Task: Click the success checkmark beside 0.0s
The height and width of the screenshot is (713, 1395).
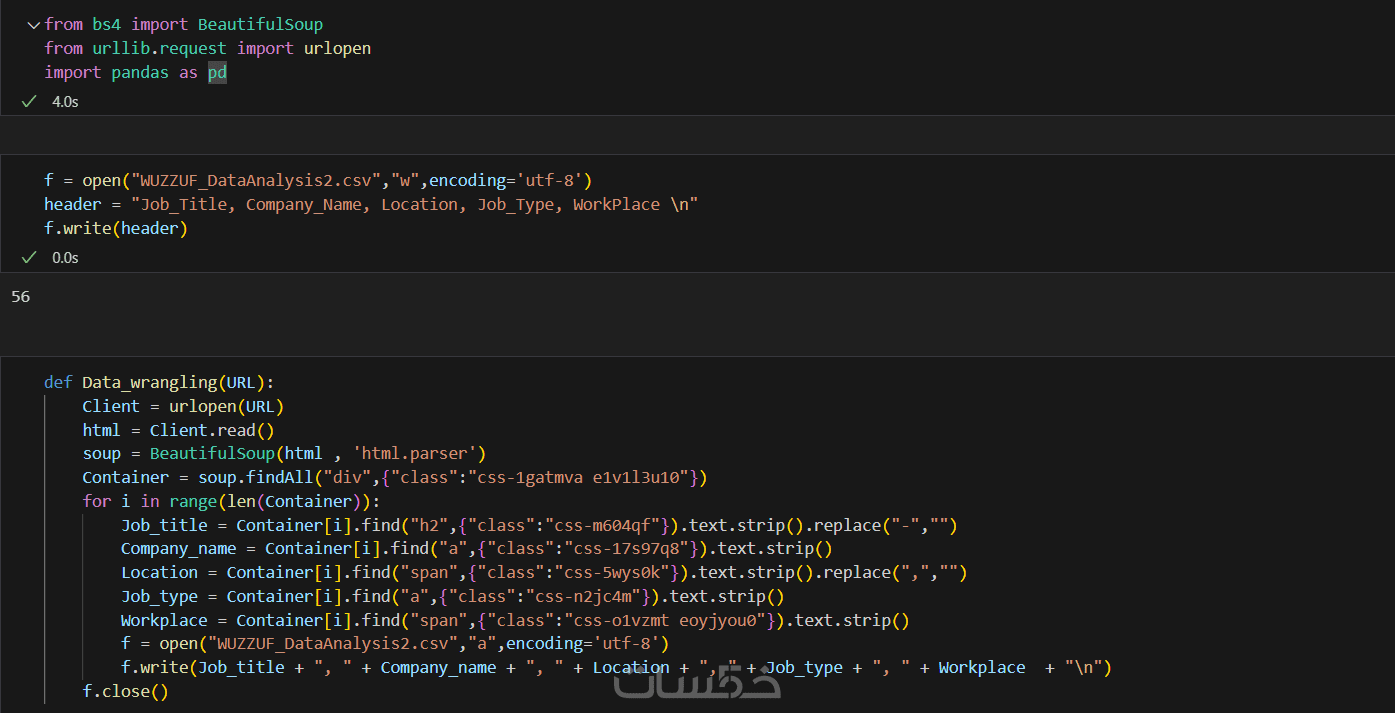Action: 29,257
